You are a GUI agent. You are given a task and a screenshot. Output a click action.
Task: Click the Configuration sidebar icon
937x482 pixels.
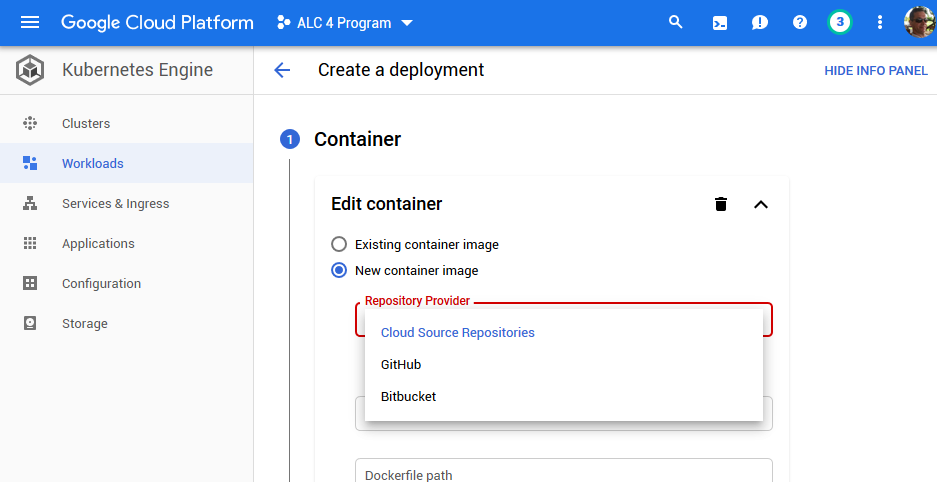click(x=30, y=283)
